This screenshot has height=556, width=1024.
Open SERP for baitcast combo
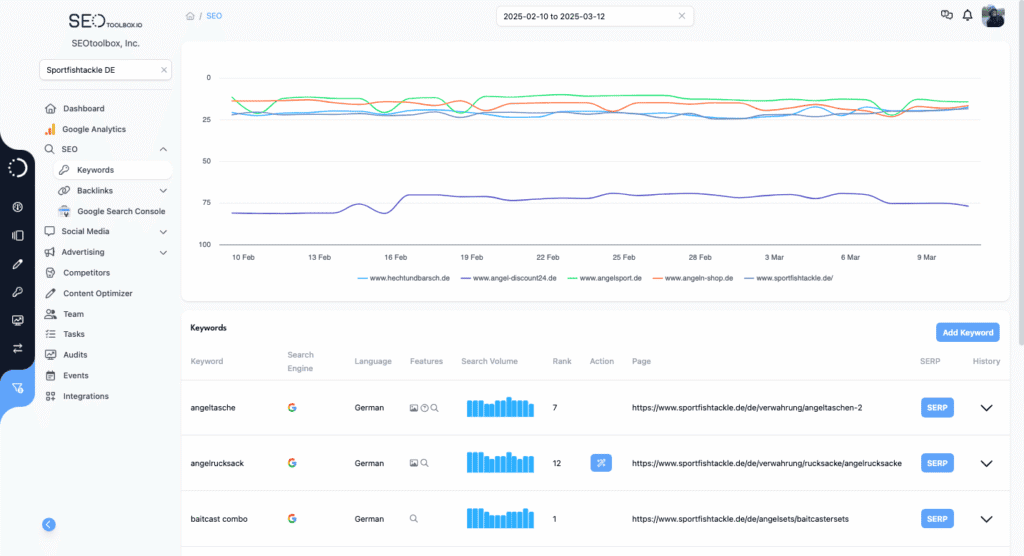point(937,519)
